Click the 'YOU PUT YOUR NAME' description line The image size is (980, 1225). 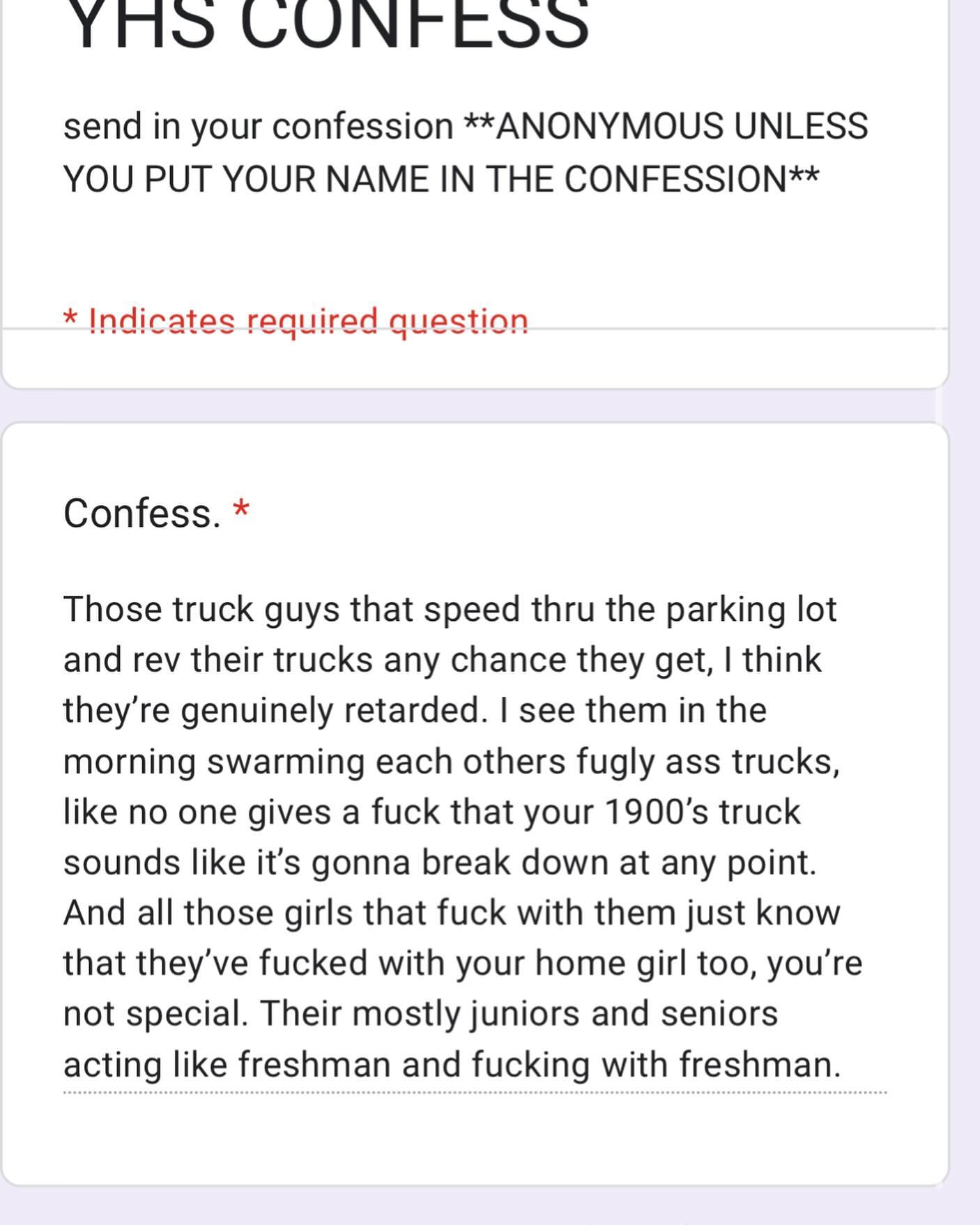(441, 179)
